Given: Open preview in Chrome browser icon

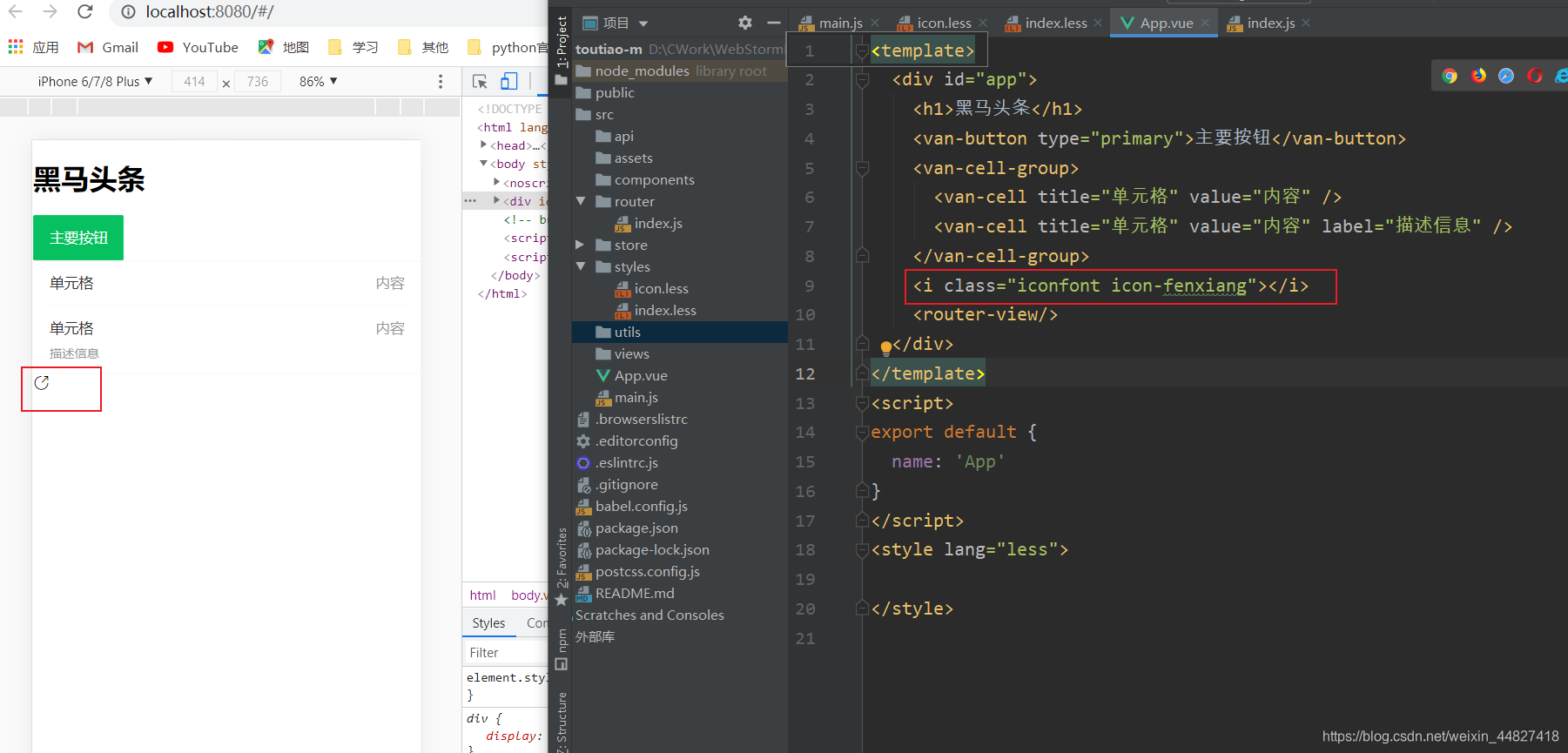Looking at the screenshot, I should [x=1450, y=76].
